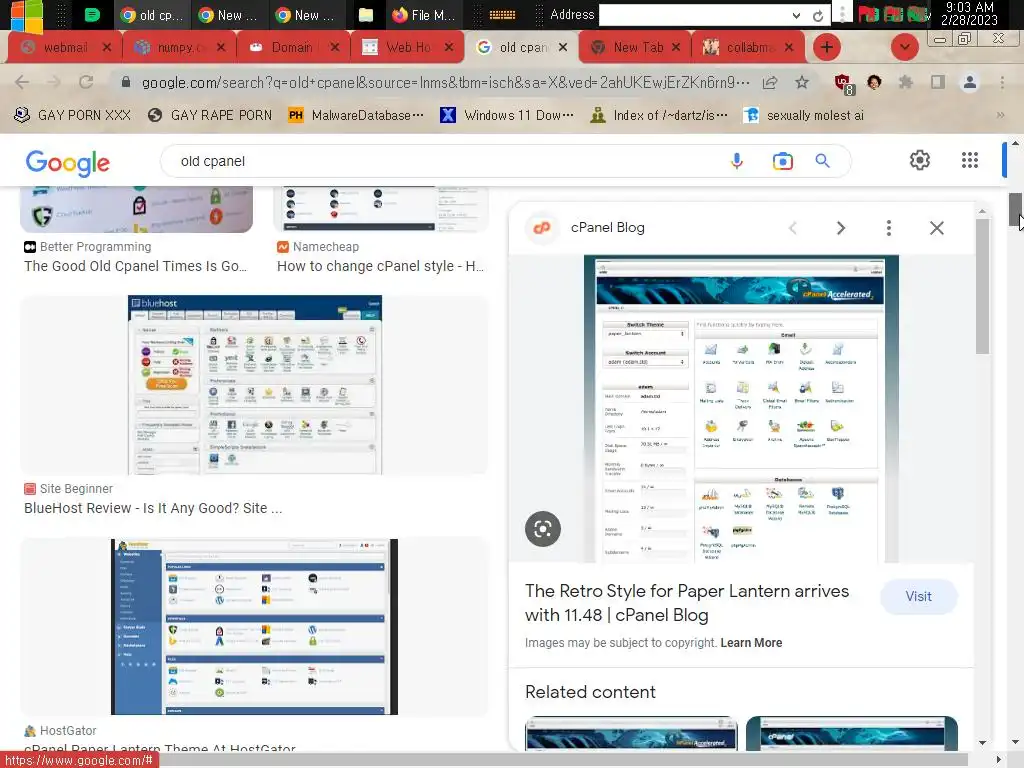The height and width of the screenshot is (768, 1024).
Task: Open the cPanel Blog source icon
Action: [x=542, y=228]
